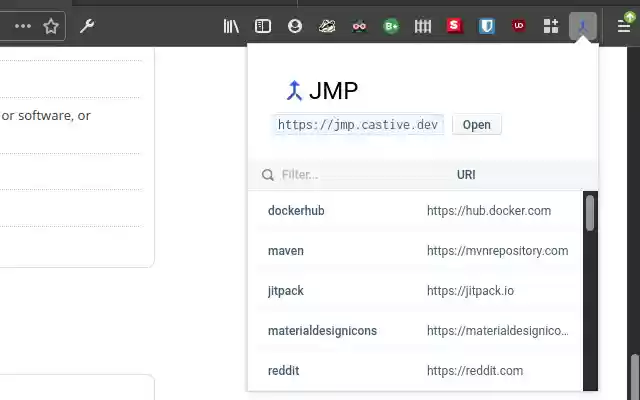640x400 pixels.
Task: Open the green B+ extension icon
Action: [x=391, y=27]
